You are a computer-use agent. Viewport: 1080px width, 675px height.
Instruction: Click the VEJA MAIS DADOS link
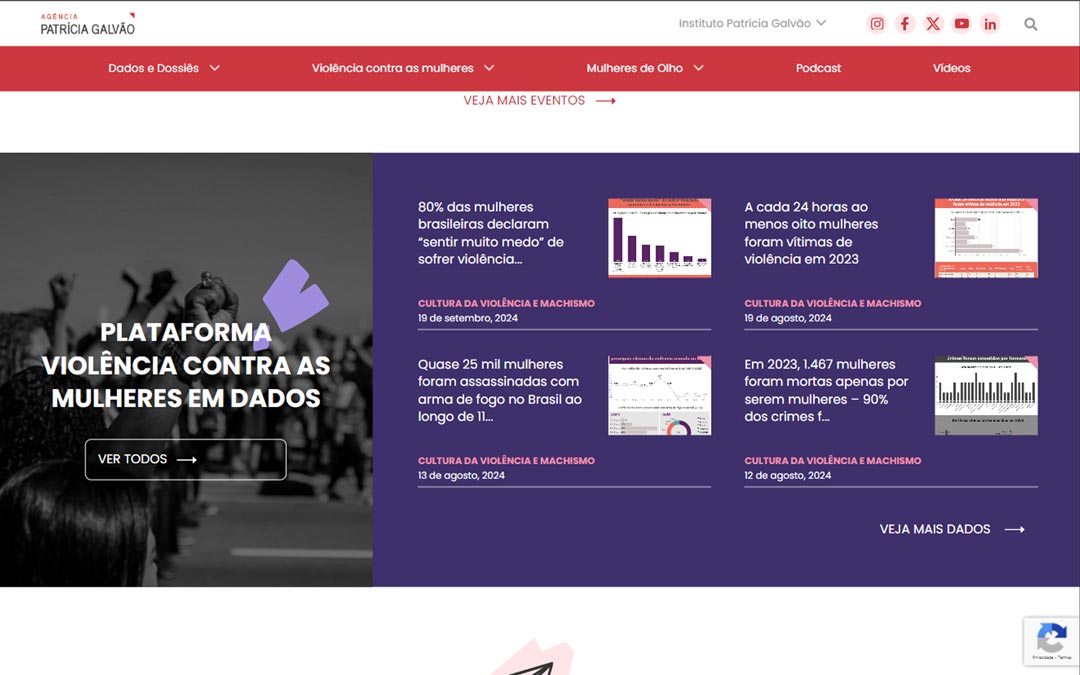click(952, 529)
